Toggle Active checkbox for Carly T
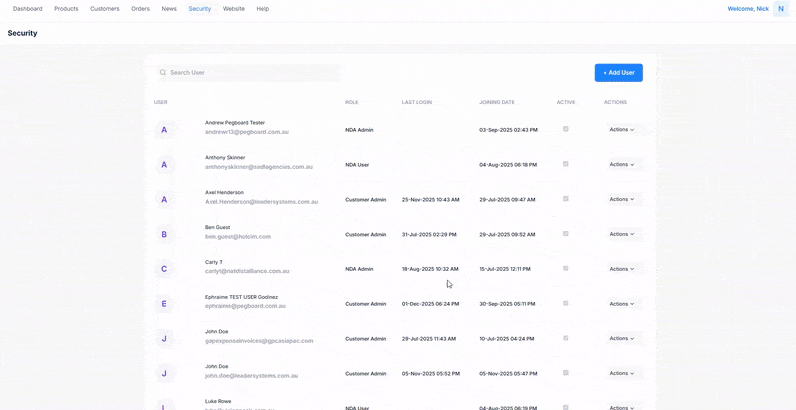Image resolution: width=796 pixels, height=410 pixels. pos(566,268)
